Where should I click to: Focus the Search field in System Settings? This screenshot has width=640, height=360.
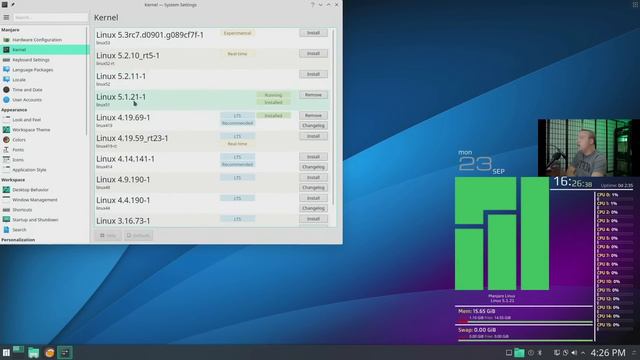click(50, 18)
